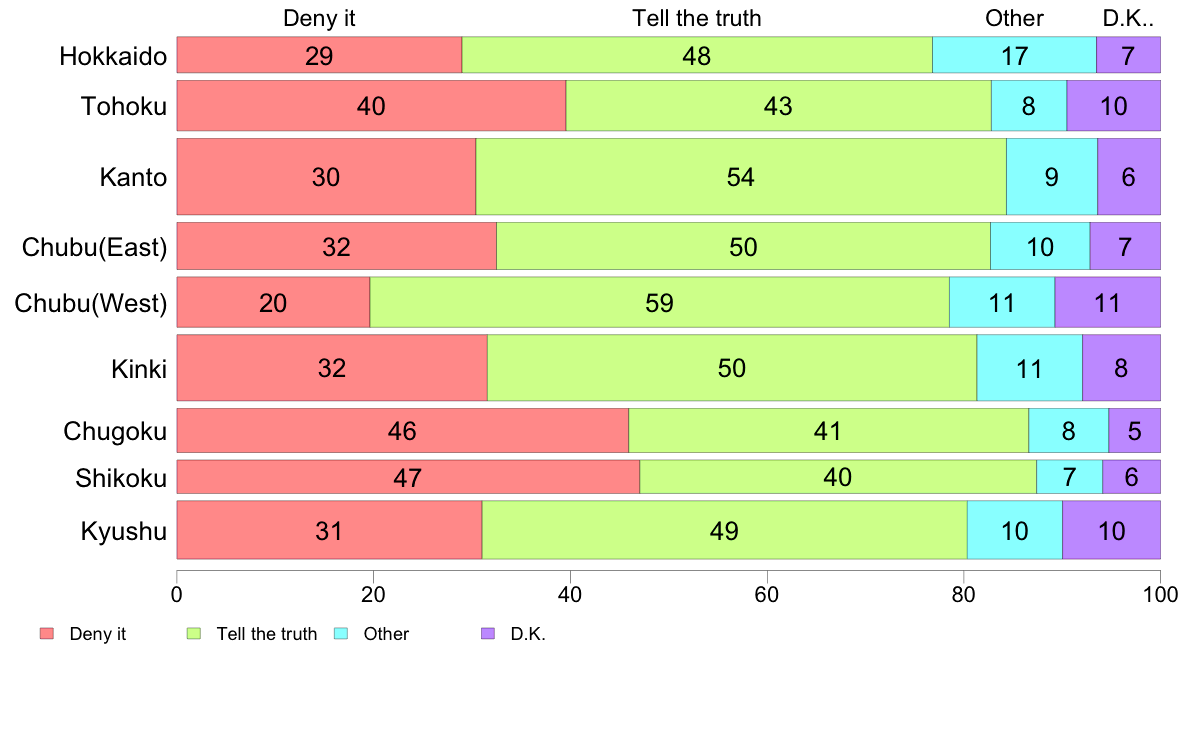Select Kanto's green segment labeled 54
This screenshot has height=736, width=1188.
point(741,177)
